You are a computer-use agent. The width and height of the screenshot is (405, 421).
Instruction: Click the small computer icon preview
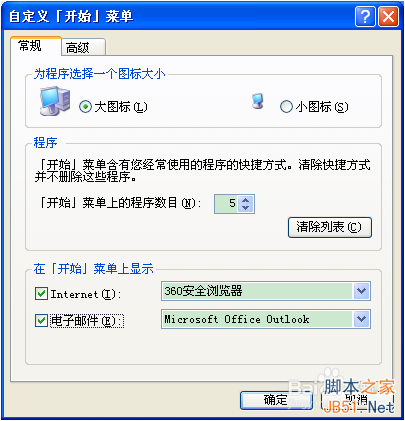[258, 101]
